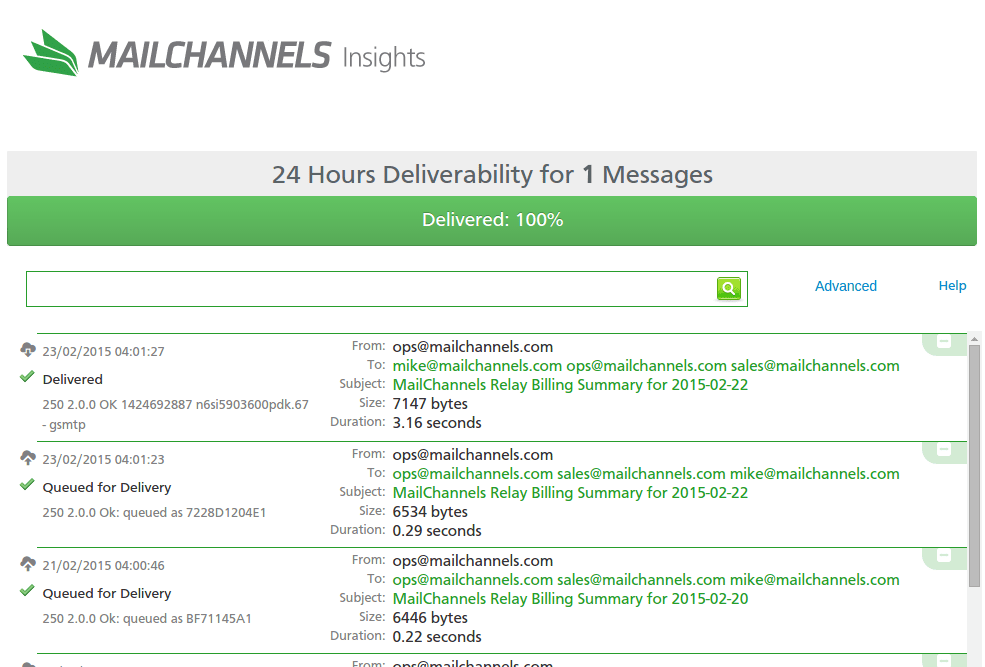This screenshot has height=667, width=985.
Task: Click the timestamp 21/02/2015 04:00:46
Action: click(104, 566)
